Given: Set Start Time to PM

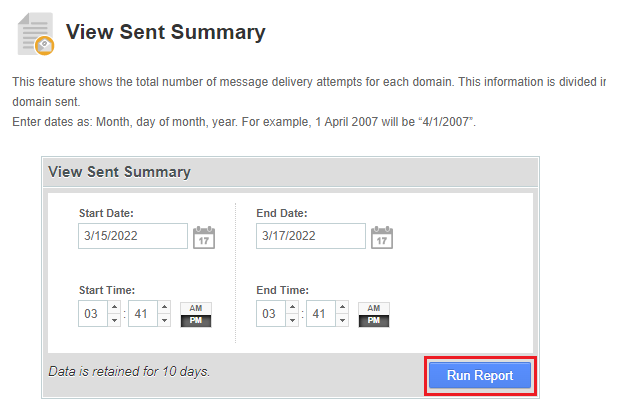Looking at the screenshot, I should [195, 320].
